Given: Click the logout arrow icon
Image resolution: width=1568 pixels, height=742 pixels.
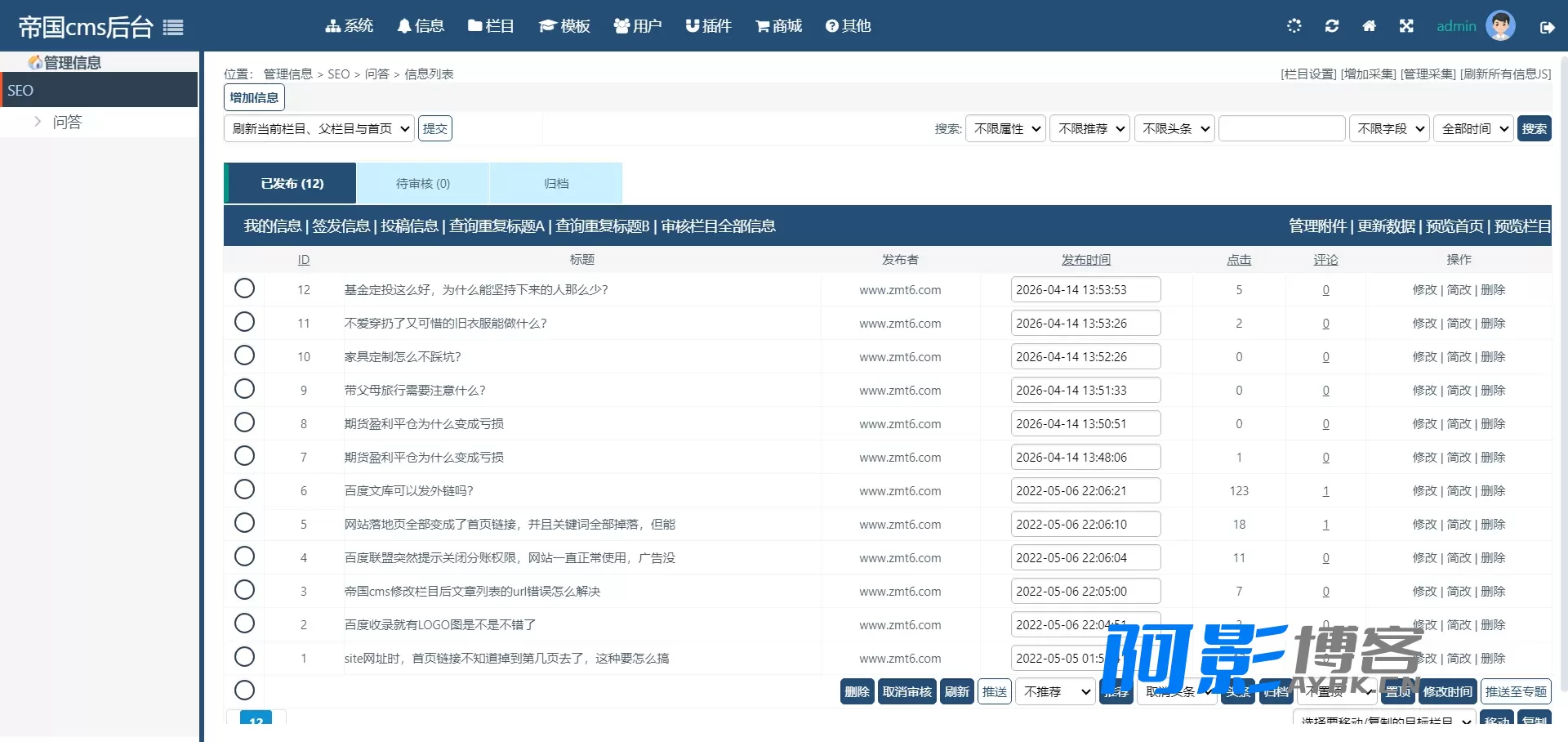Looking at the screenshot, I should pos(1547,27).
